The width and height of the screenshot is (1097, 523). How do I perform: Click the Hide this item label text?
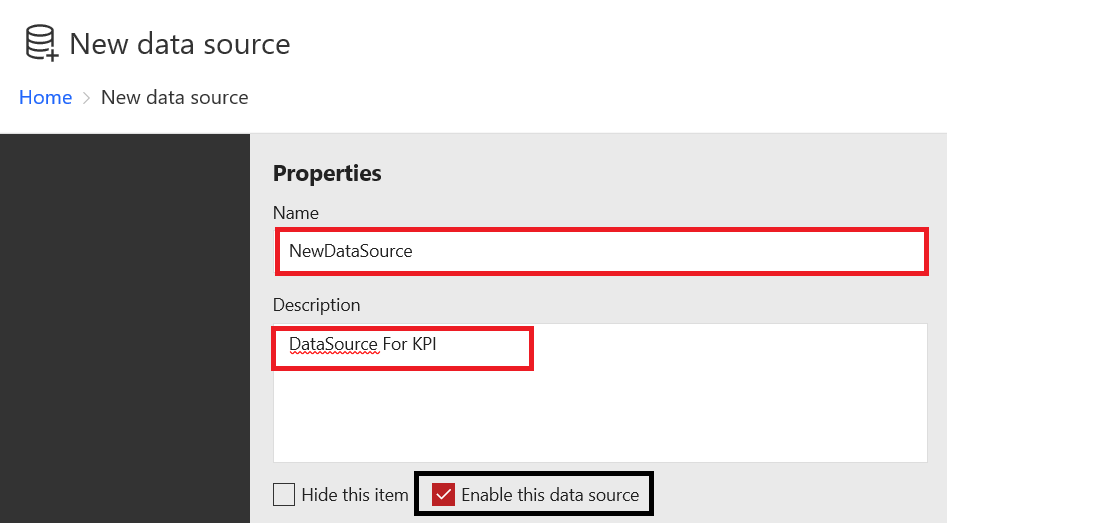[x=355, y=494]
